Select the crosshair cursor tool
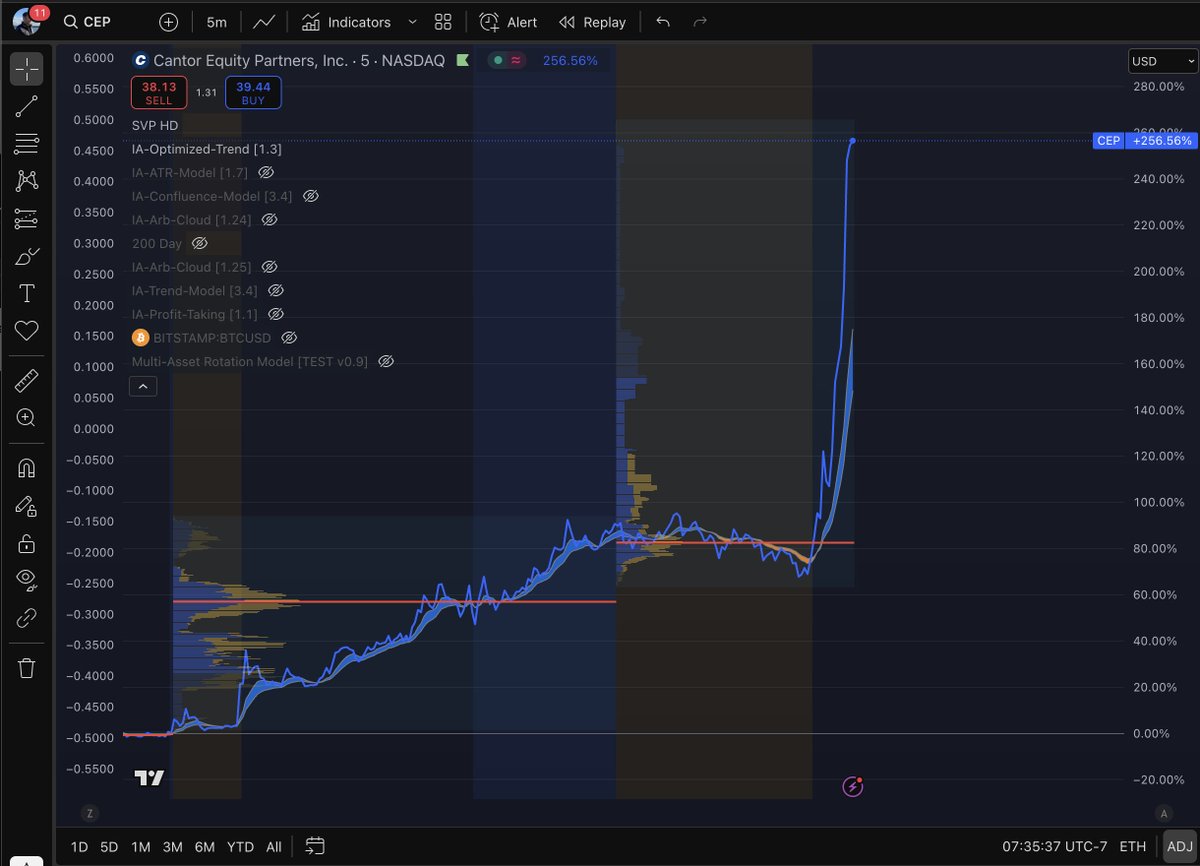Viewport: 1200px width, 866px height. (x=27, y=69)
